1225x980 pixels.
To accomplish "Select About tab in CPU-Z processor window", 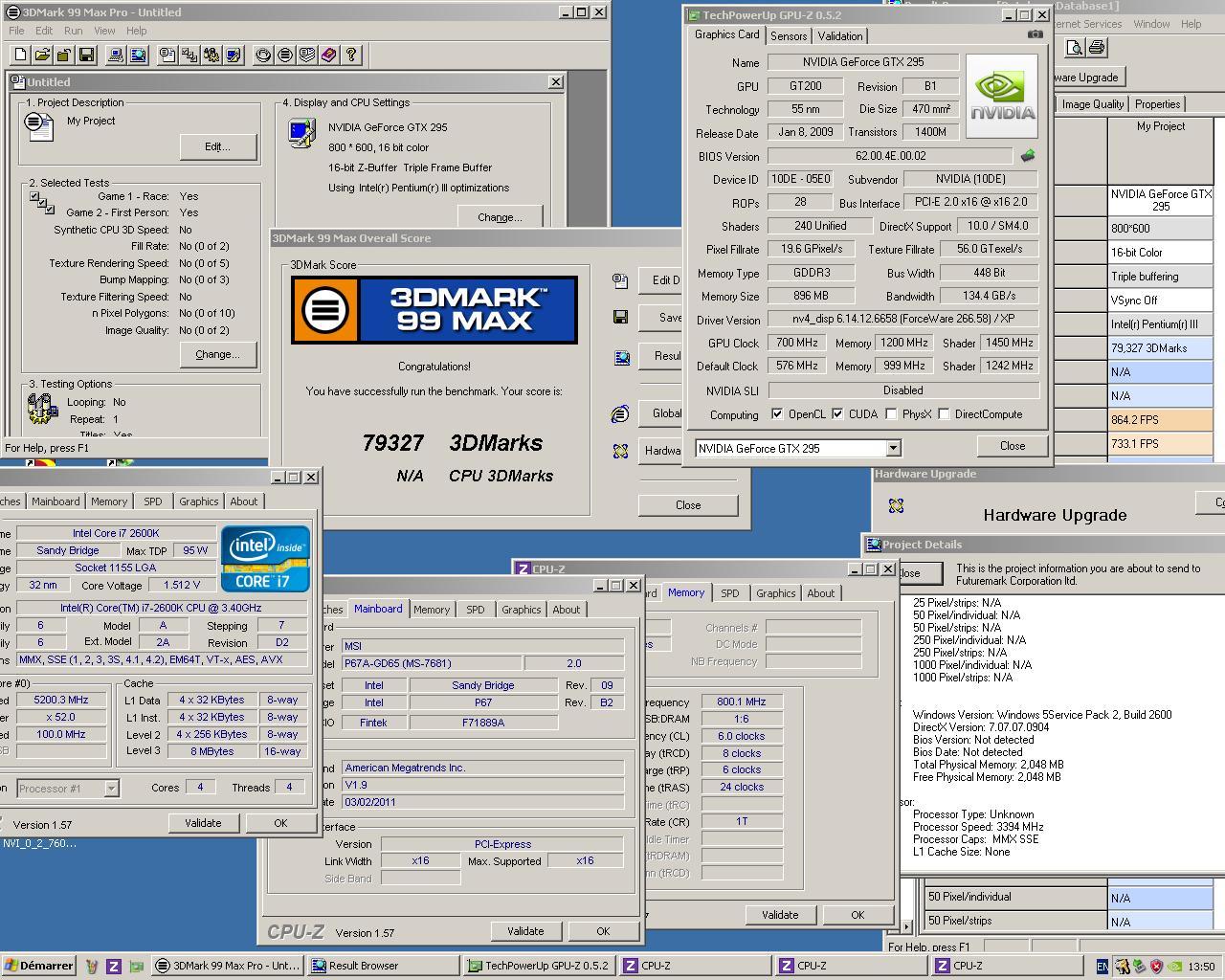I will [244, 501].
